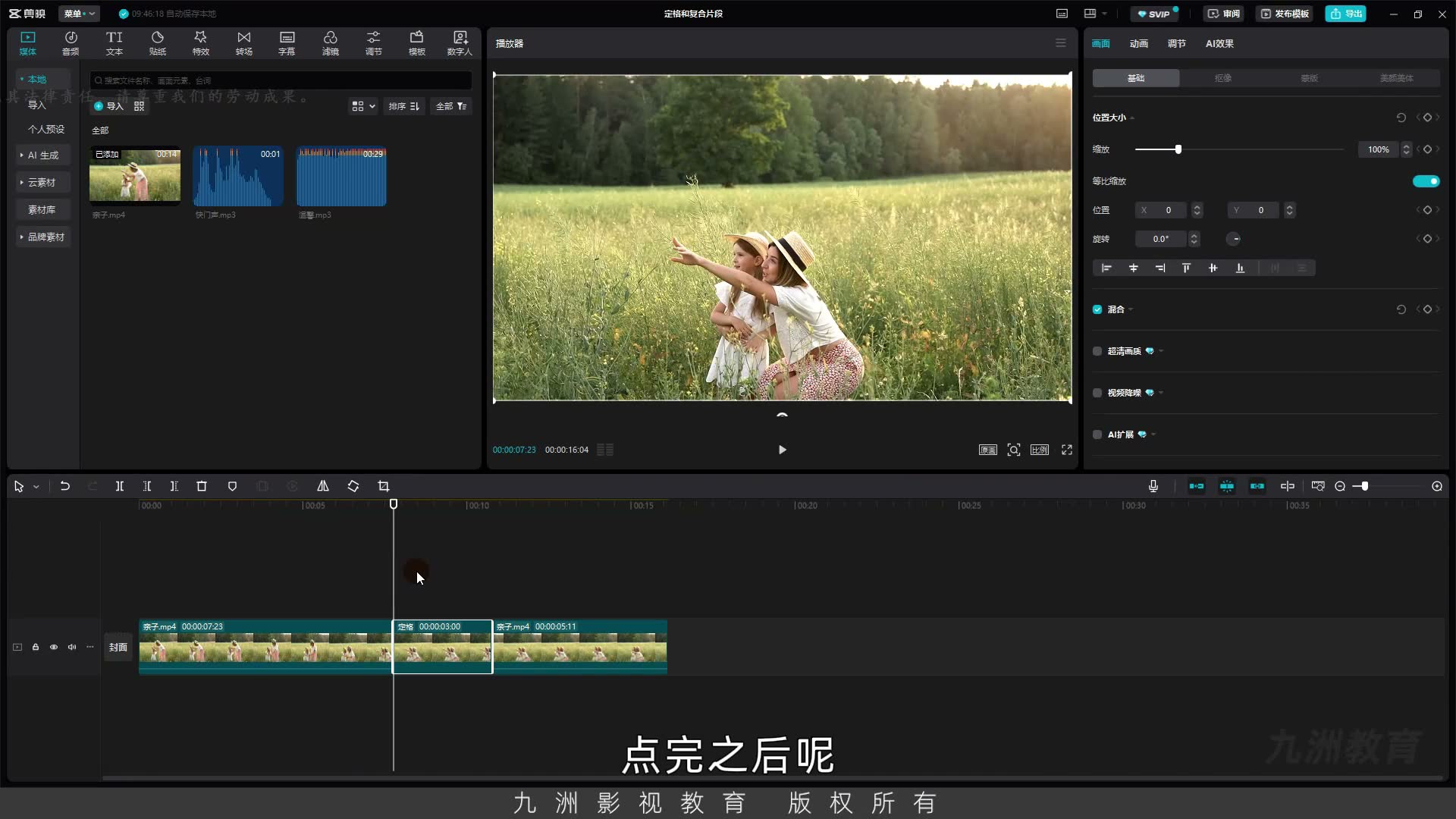The width and height of the screenshot is (1456, 819).
Task: Expand the AI 生成 sidebar item
Action: tap(42, 155)
